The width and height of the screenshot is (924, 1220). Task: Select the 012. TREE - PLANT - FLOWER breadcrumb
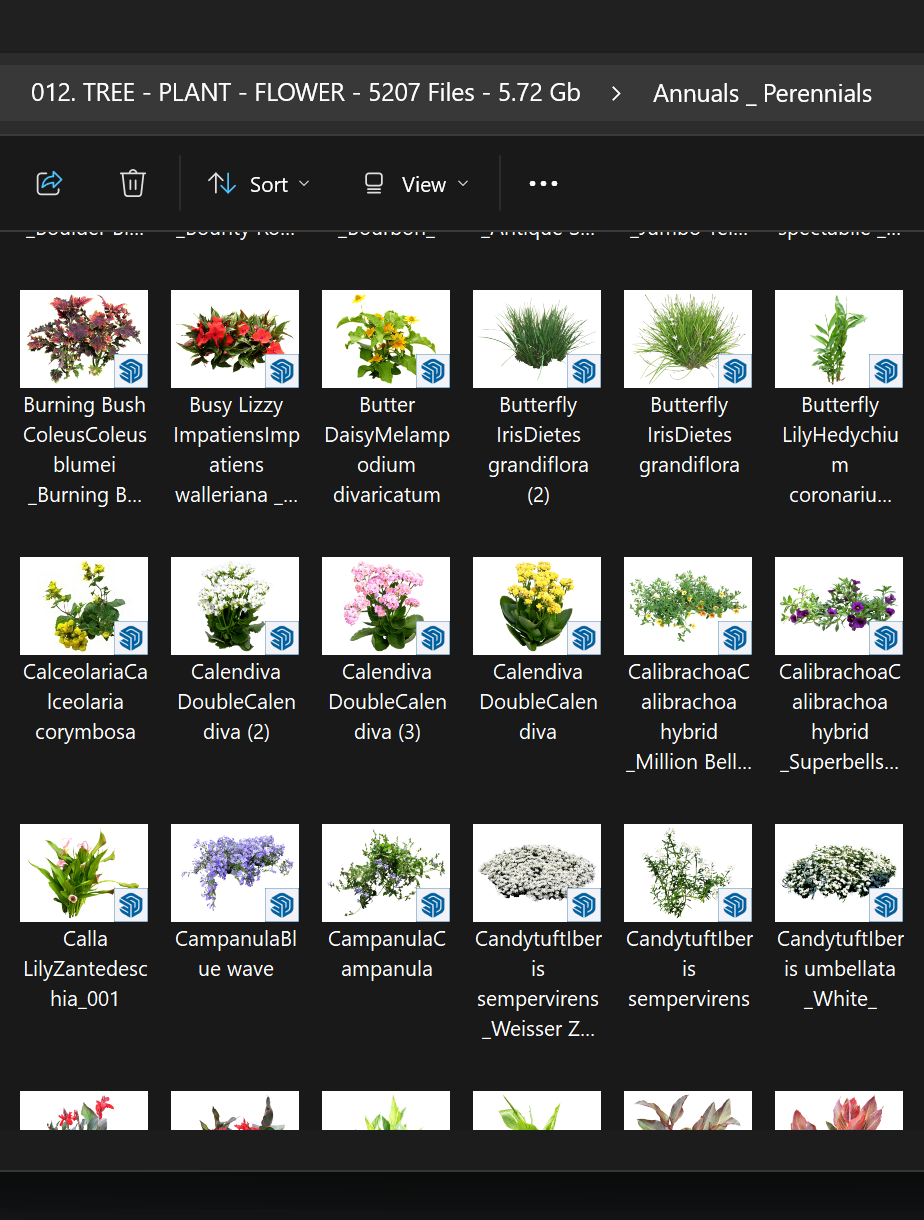(x=305, y=93)
